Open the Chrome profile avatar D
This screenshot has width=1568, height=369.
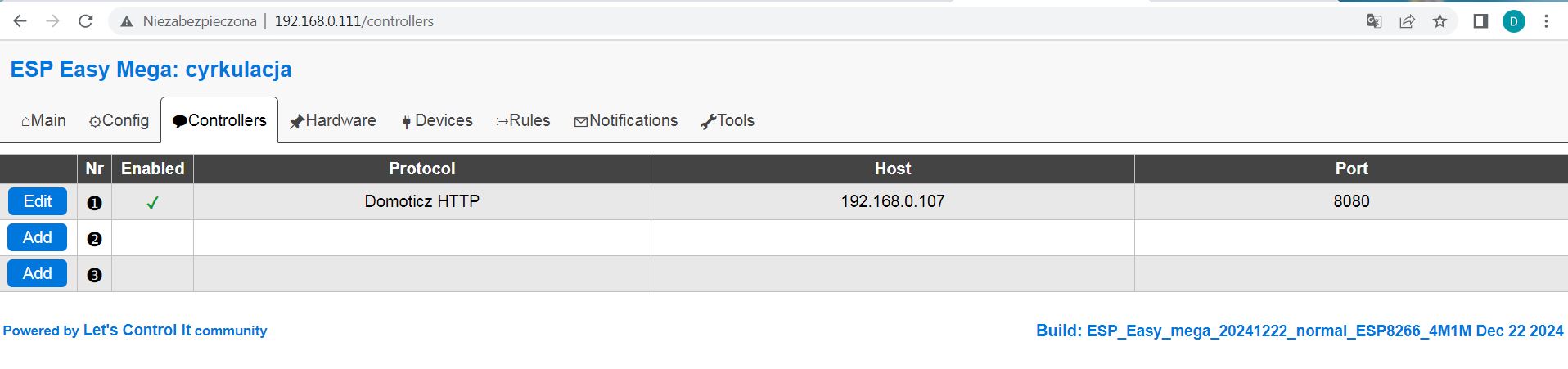pyautogui.click(x=1513, y=21)
